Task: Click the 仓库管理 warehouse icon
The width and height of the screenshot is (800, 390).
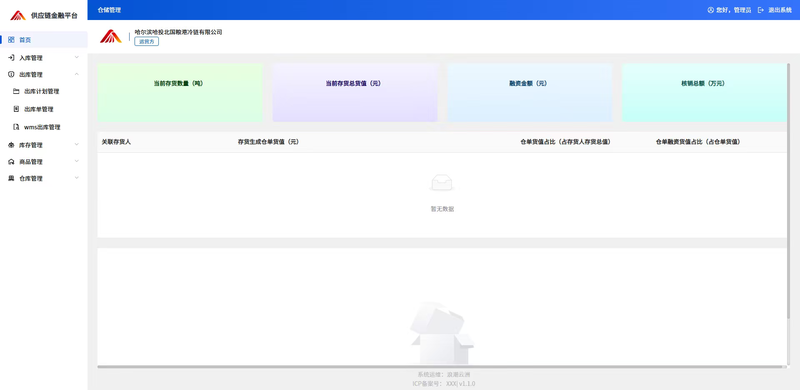Action: (11, 179)
